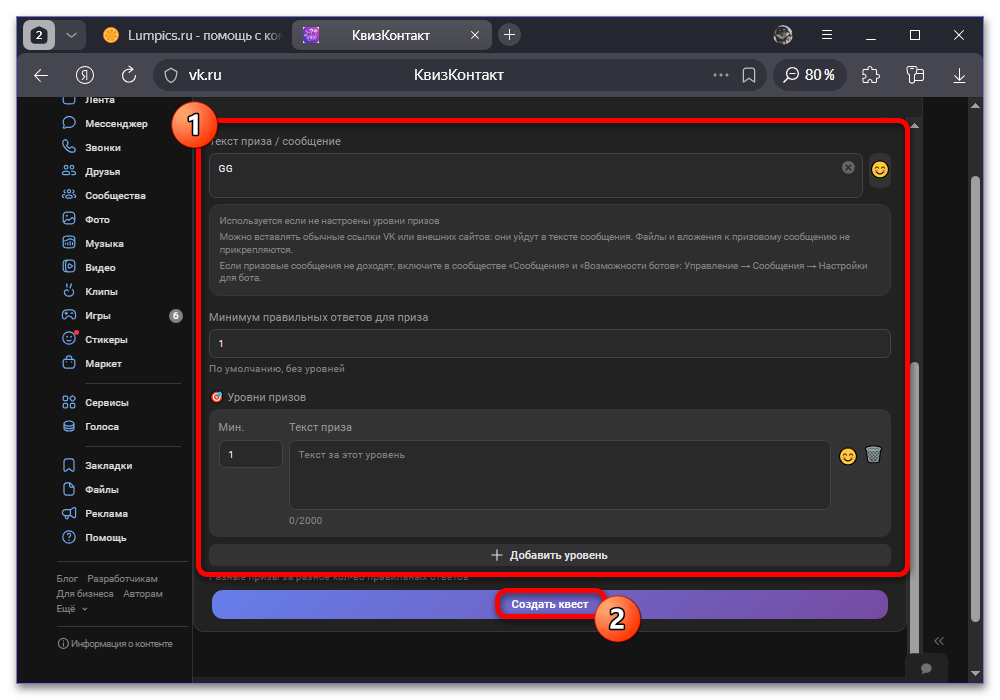Open browser hamburger menu
Viewport: 1000px width, 700px height.
827,35
